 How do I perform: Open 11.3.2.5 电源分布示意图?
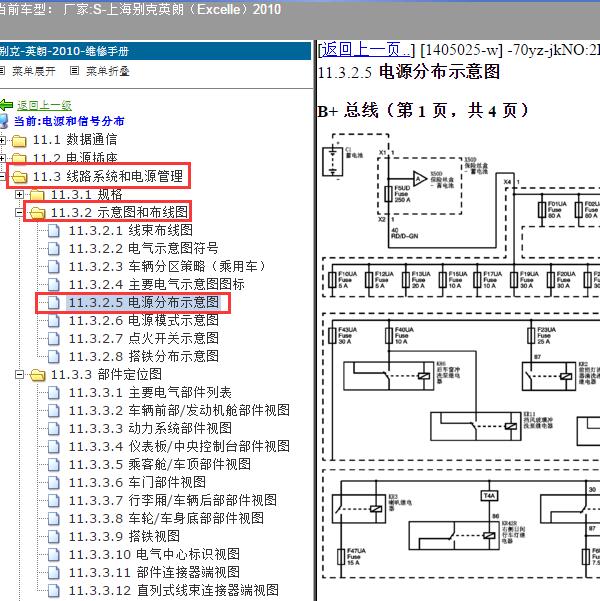tap(144, 302)
